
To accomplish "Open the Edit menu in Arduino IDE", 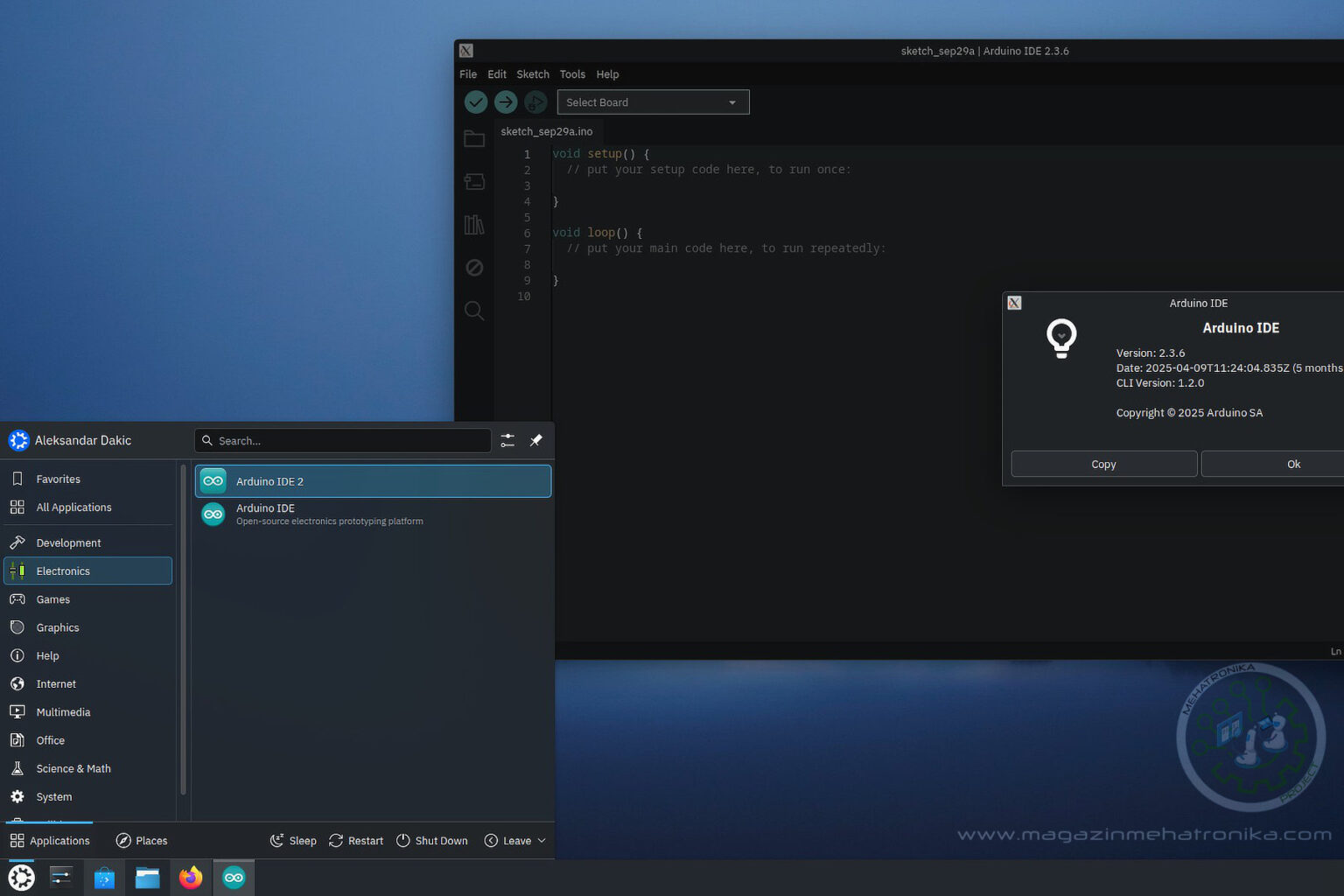I will [497, 74].
